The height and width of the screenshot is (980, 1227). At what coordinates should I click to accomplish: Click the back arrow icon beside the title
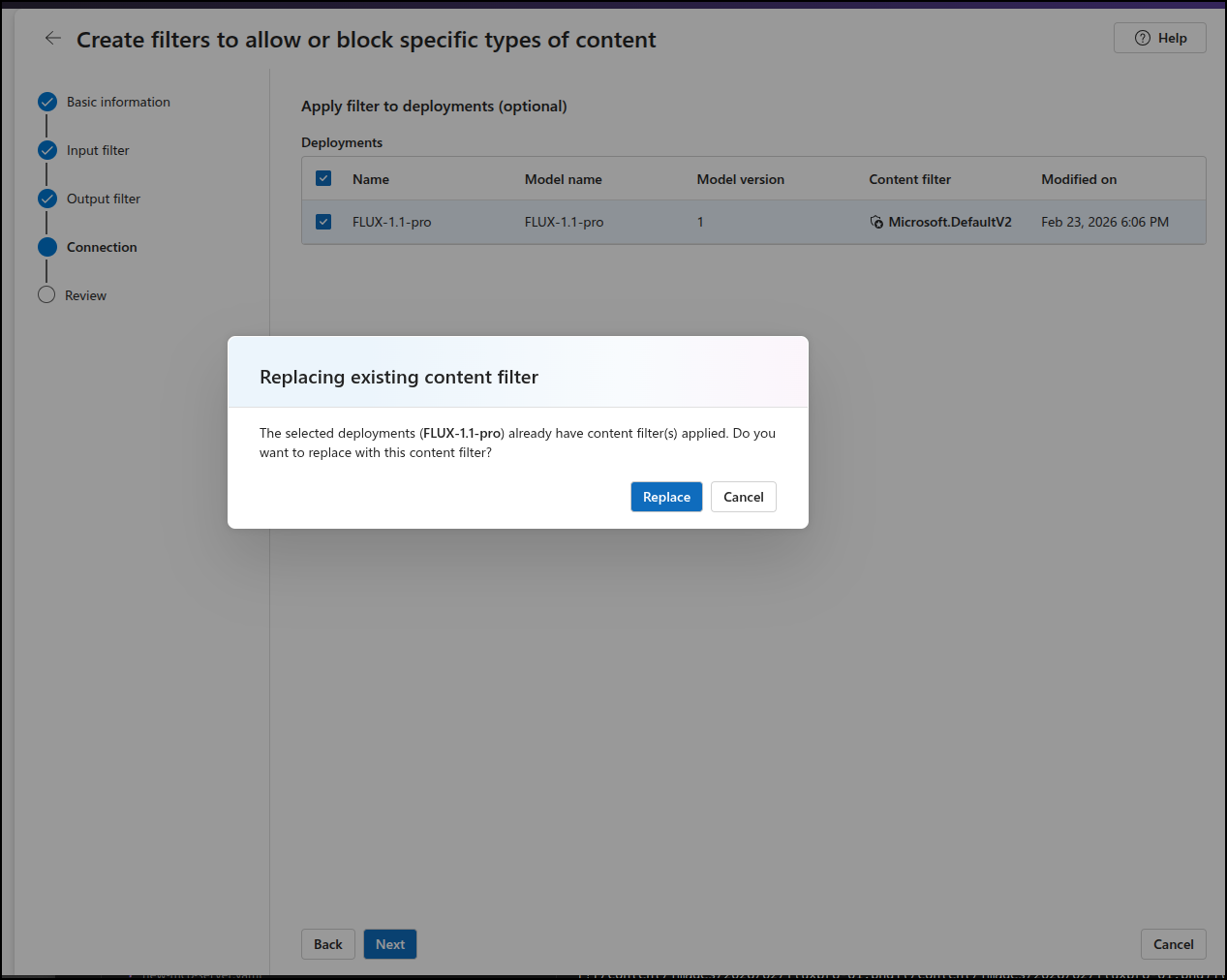tap(52, 39)
